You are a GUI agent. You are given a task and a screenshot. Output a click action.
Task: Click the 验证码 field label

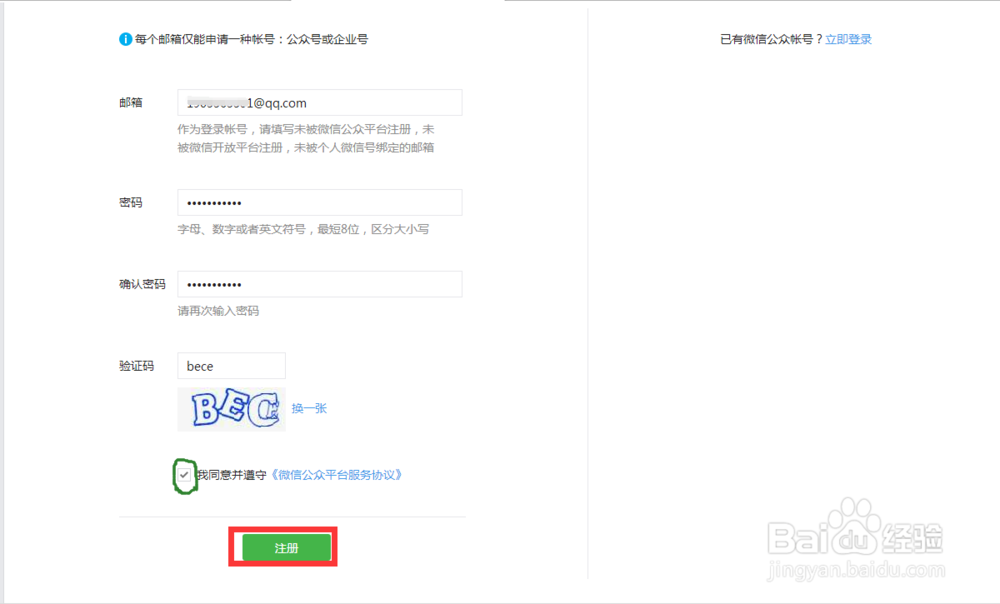coord(136,366)
